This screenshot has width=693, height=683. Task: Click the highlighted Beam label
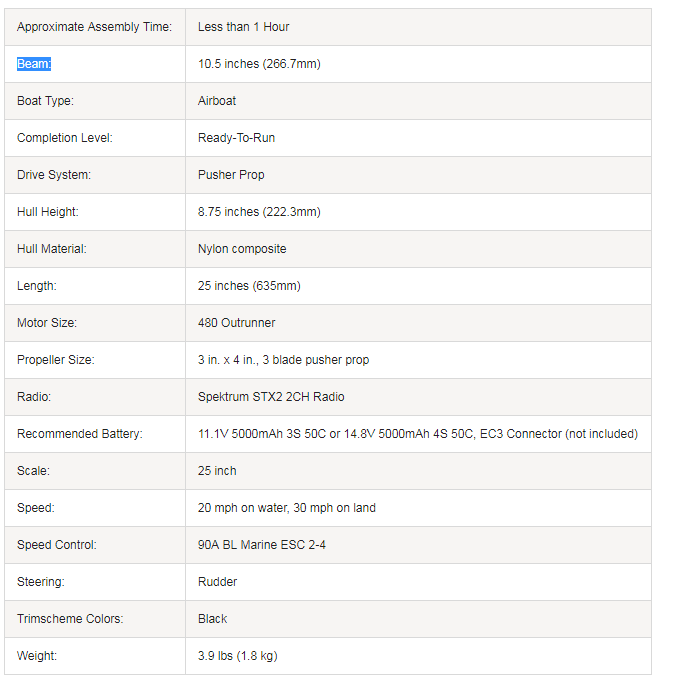34,64
